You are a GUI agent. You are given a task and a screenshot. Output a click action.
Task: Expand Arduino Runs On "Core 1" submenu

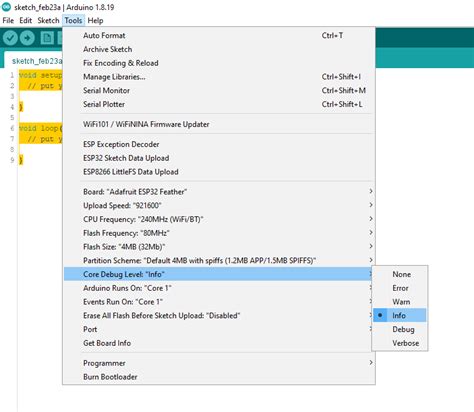tap(219, 288)
